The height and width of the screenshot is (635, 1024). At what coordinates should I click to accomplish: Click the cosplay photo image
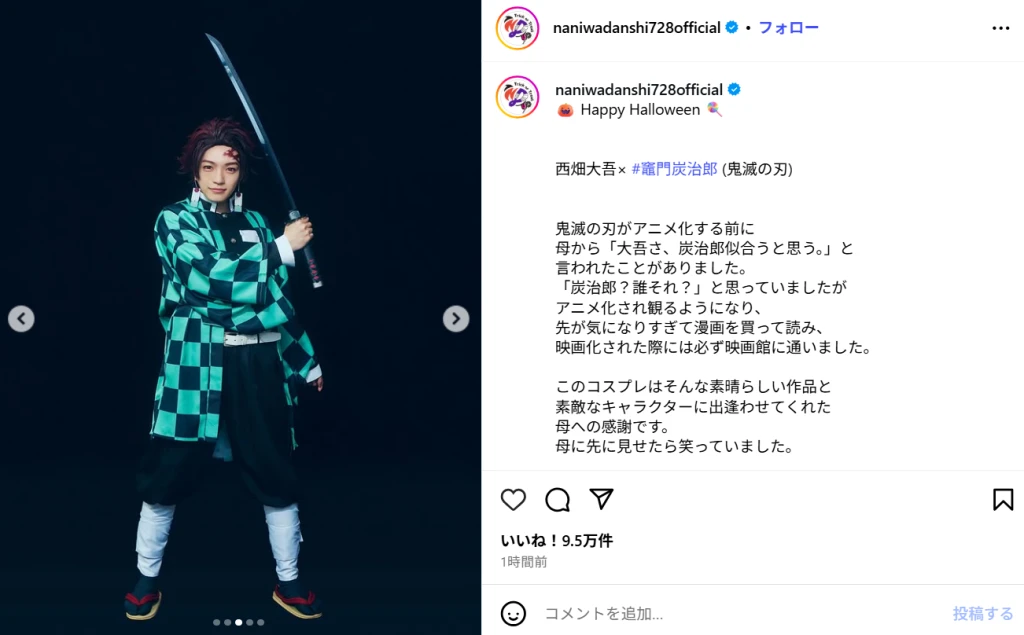tap(240, 318)
